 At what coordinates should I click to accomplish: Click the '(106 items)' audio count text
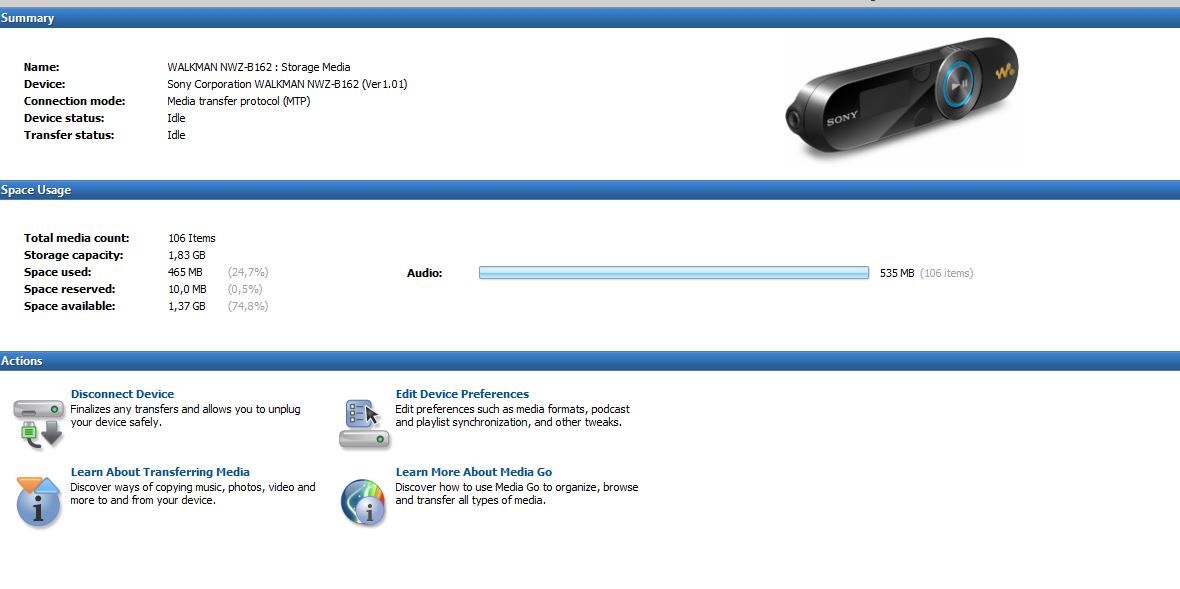pos(947,273)
